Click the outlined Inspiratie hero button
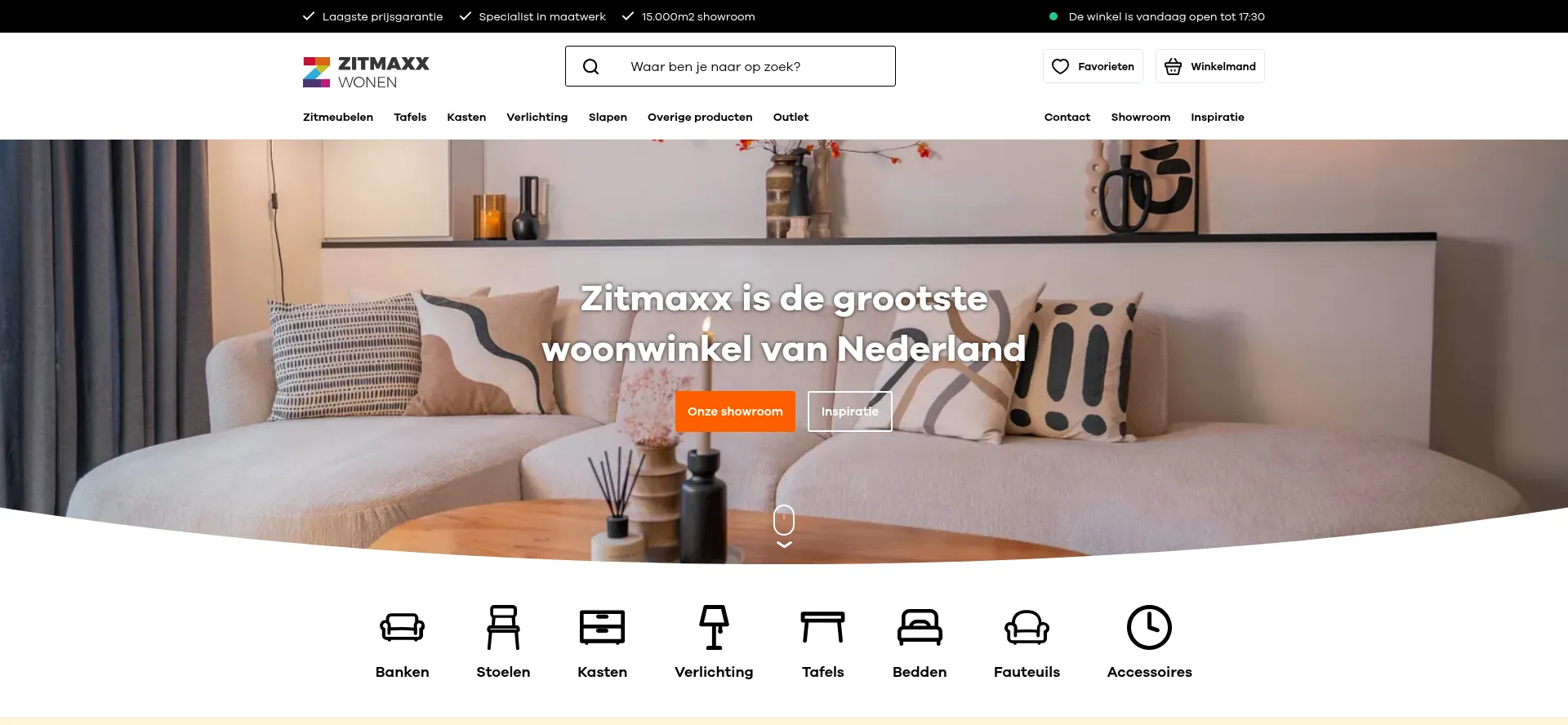The height and width of the screenshot is (725, 1568). 850,411
